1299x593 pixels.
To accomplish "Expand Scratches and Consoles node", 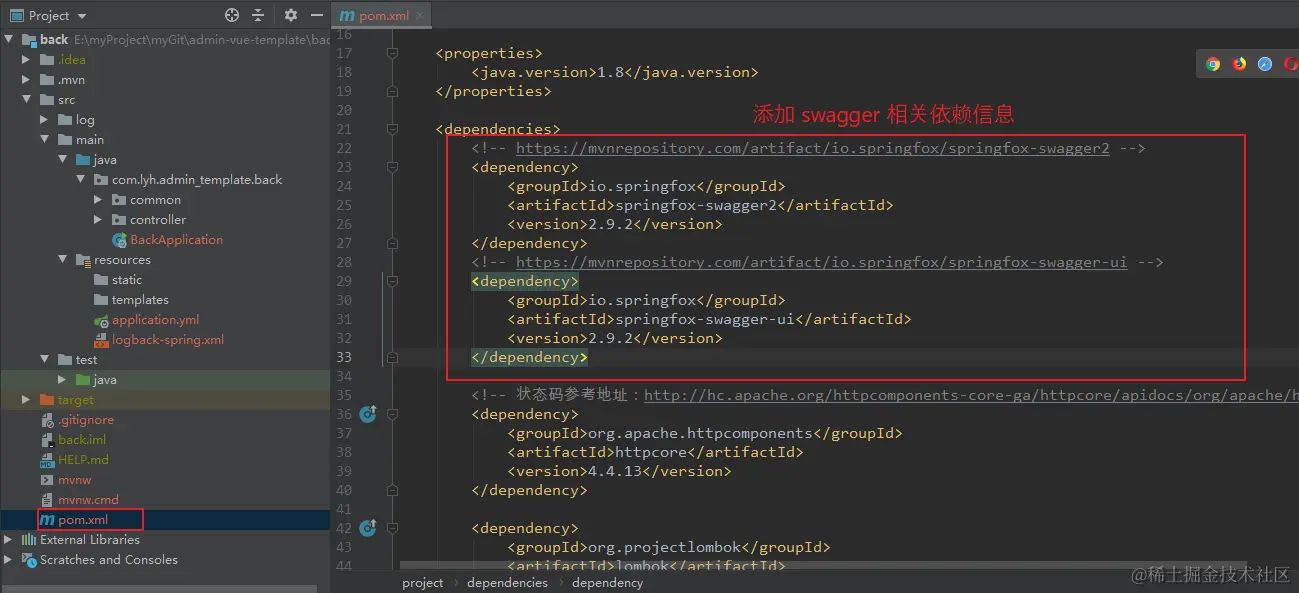I will pyautogui.click(x=9, y=560).
